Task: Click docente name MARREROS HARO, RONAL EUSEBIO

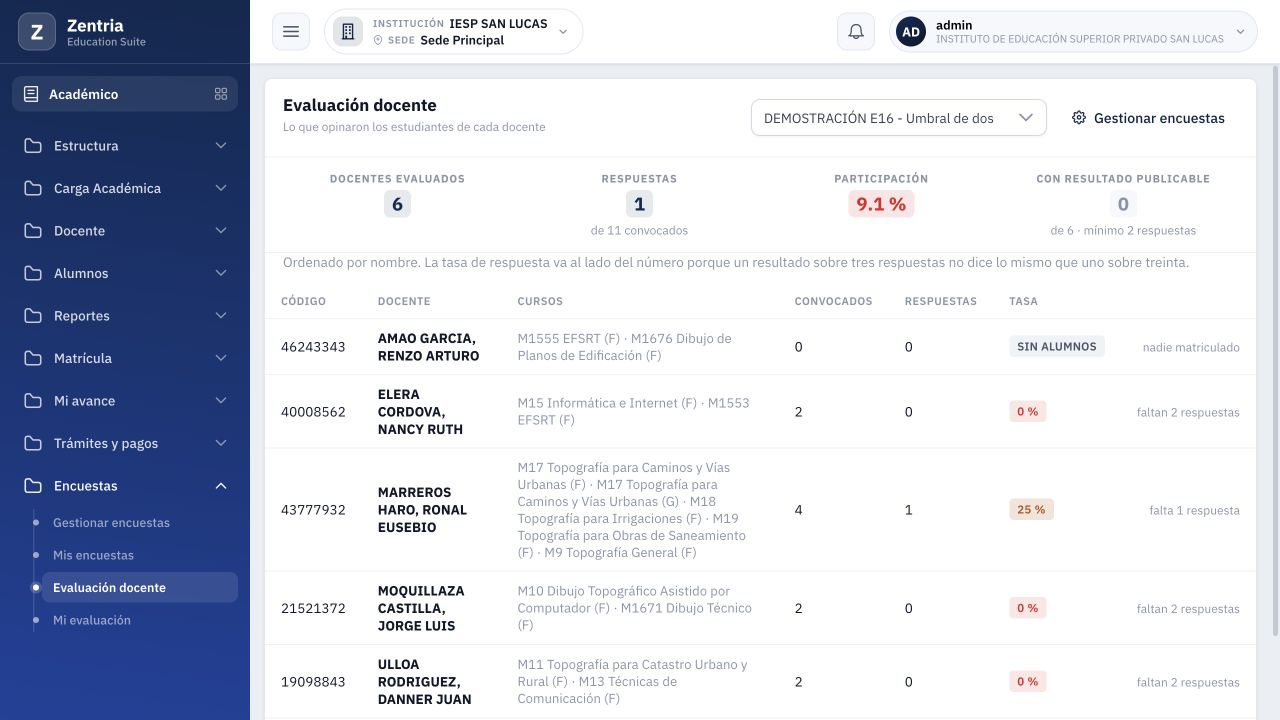Action: click(422, 510)
